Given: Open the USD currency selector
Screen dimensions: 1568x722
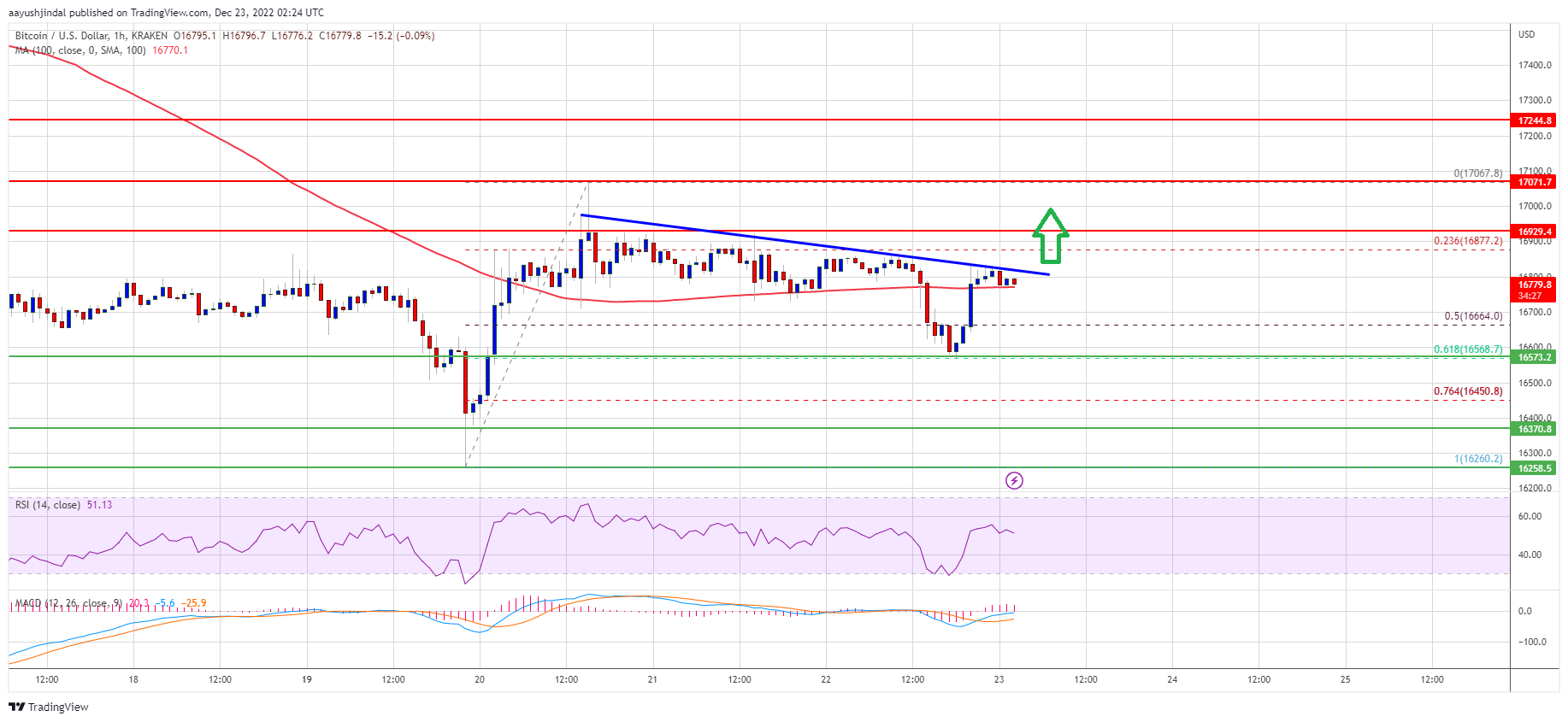Looking at the screenshot, I should click(x=1526, y=34).
